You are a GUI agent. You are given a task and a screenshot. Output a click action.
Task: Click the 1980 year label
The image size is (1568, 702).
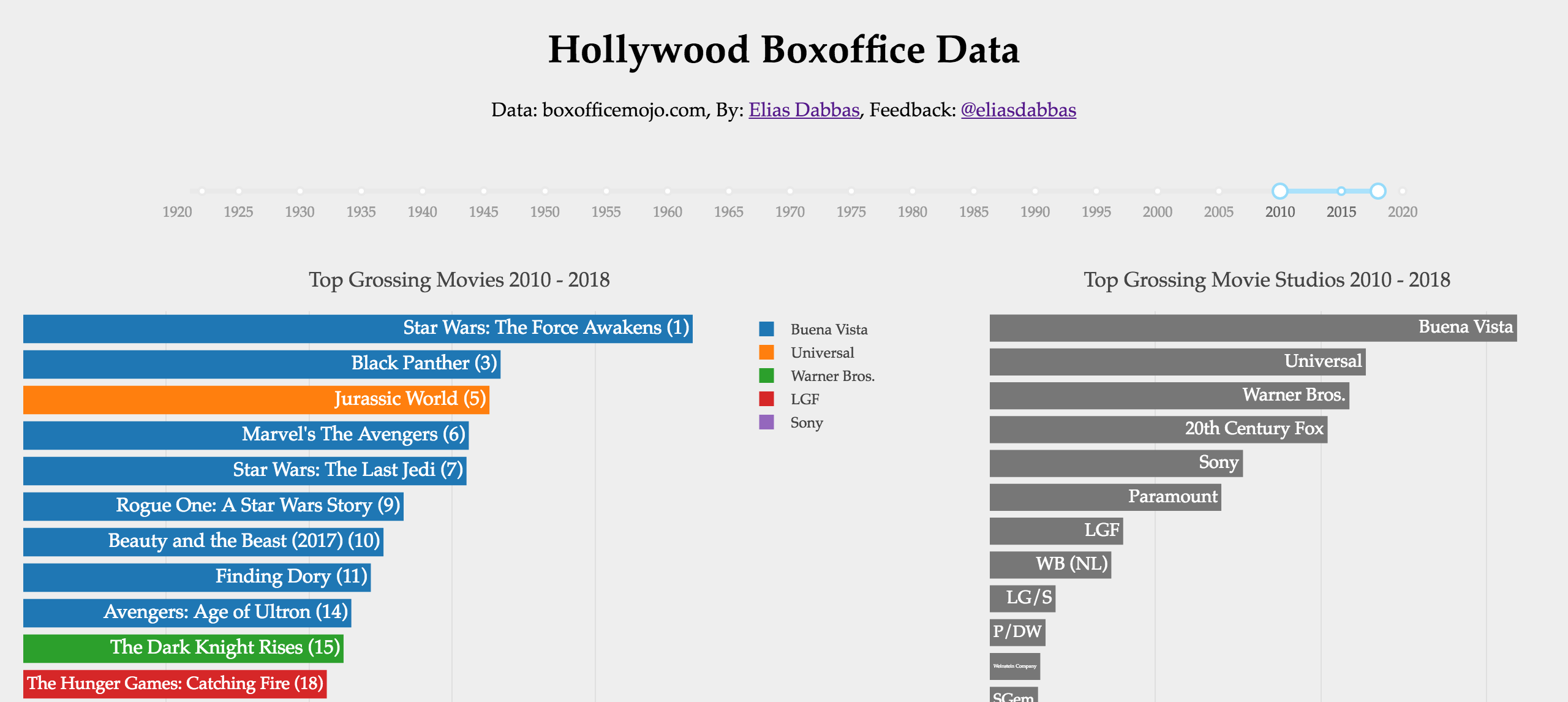click(x=912, y=212)
